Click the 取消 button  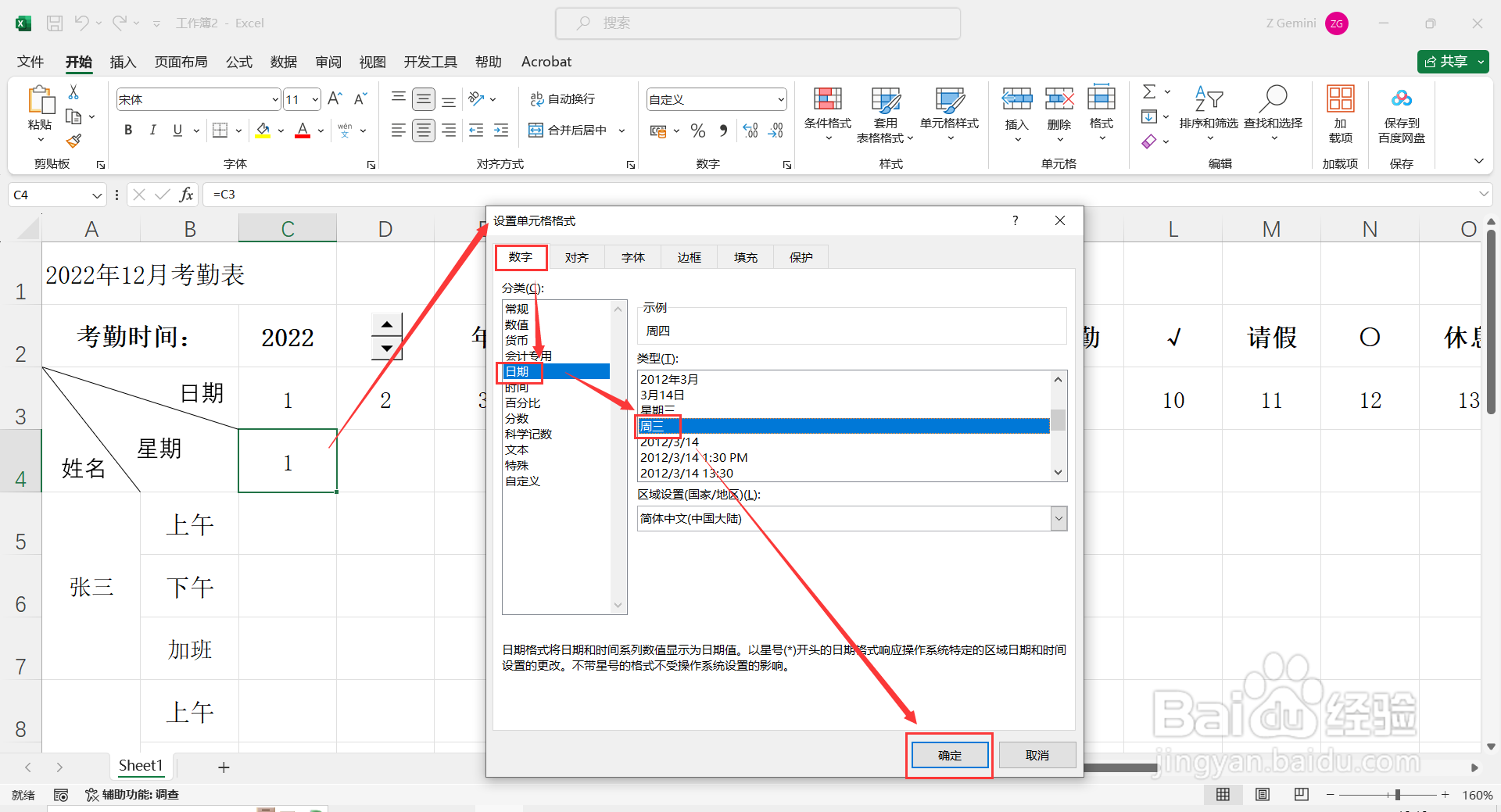point(1037,754)
